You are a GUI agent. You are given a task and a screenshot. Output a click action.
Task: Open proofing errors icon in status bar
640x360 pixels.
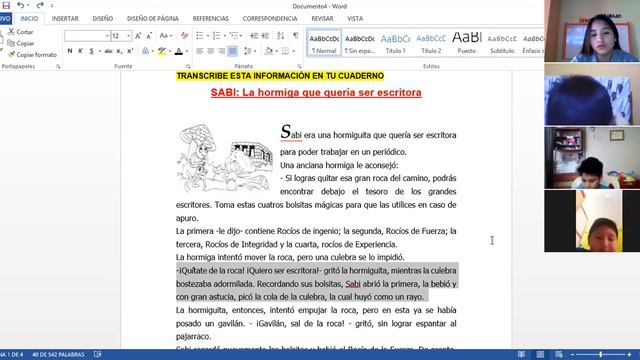[98, 354]
